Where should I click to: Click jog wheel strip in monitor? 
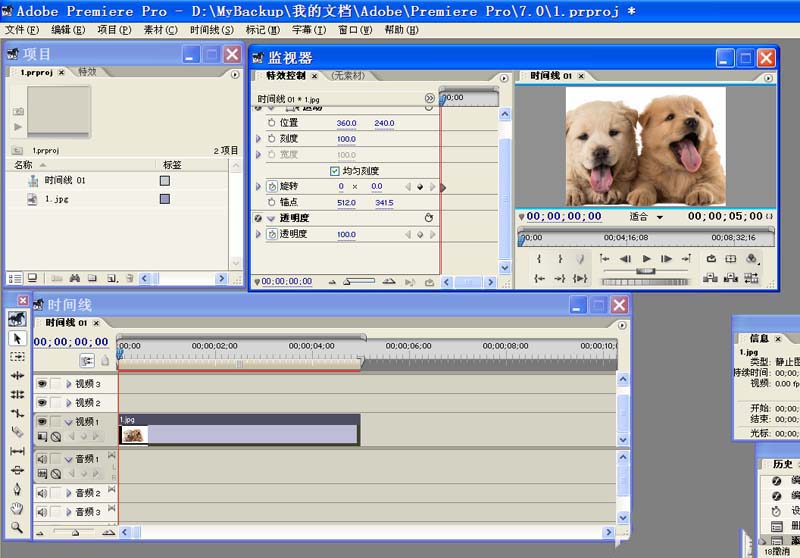point(645,282)
